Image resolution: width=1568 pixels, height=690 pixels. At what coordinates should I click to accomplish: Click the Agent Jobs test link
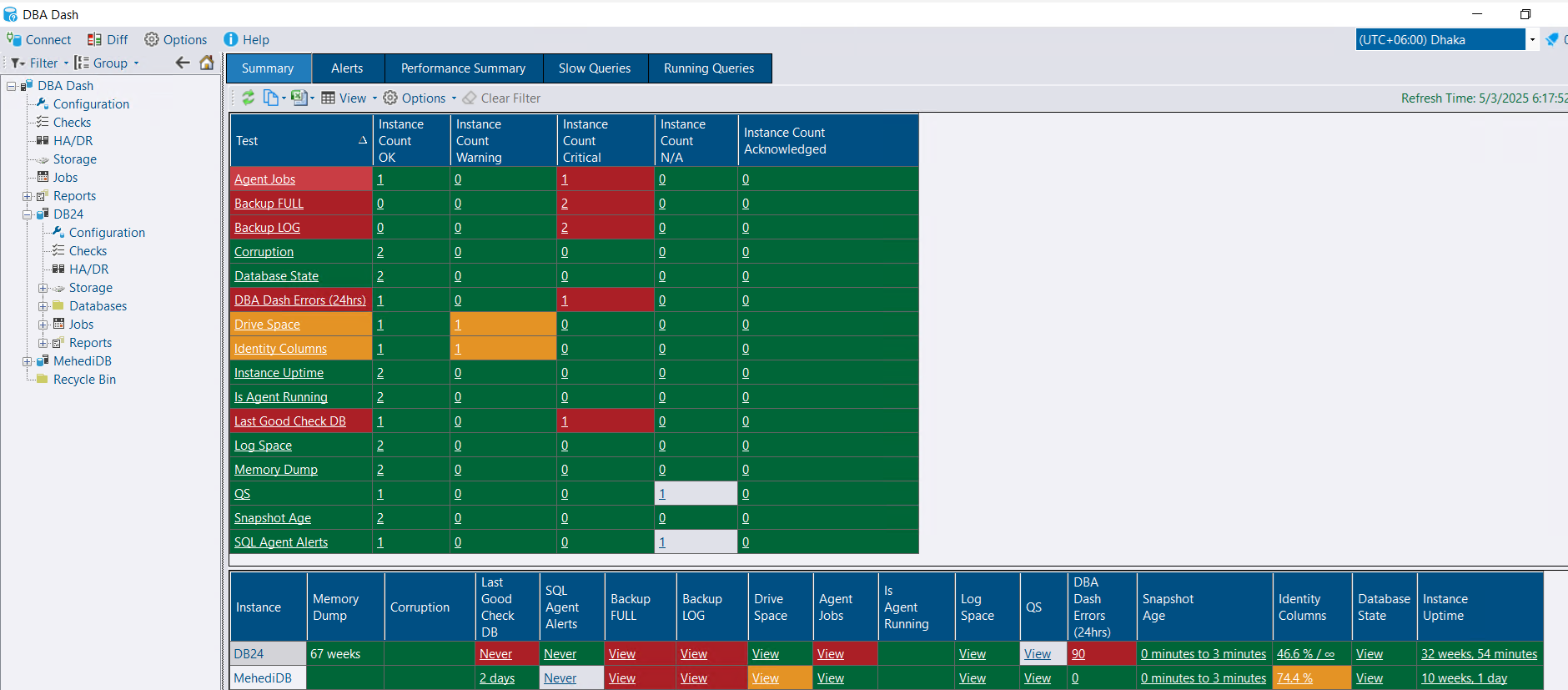click(x=264, y=179)
